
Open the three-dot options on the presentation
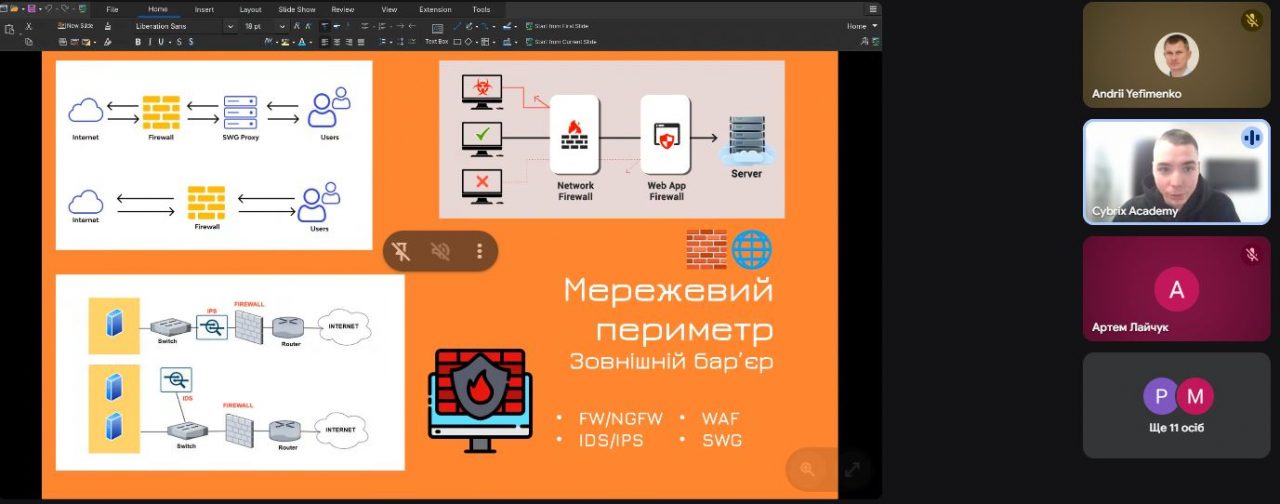coord(479,251)
